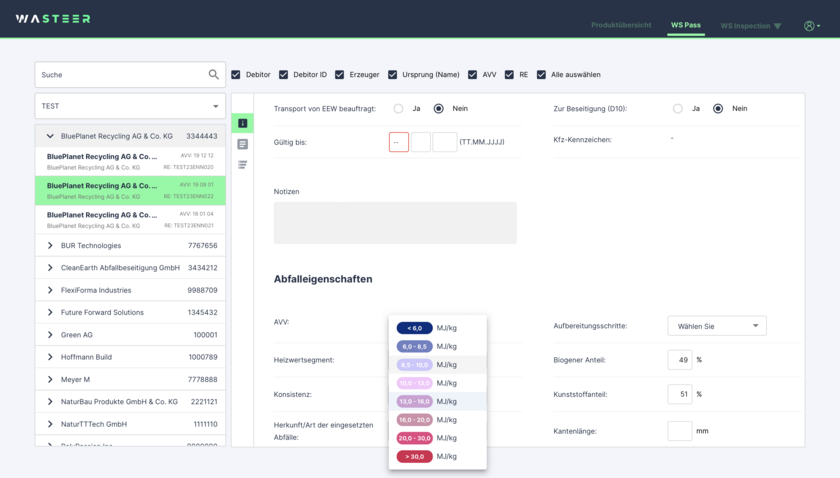Click the Abfalleigenschaften heading
Viewport: 840px width, 478px height.
tap(323, 279)
